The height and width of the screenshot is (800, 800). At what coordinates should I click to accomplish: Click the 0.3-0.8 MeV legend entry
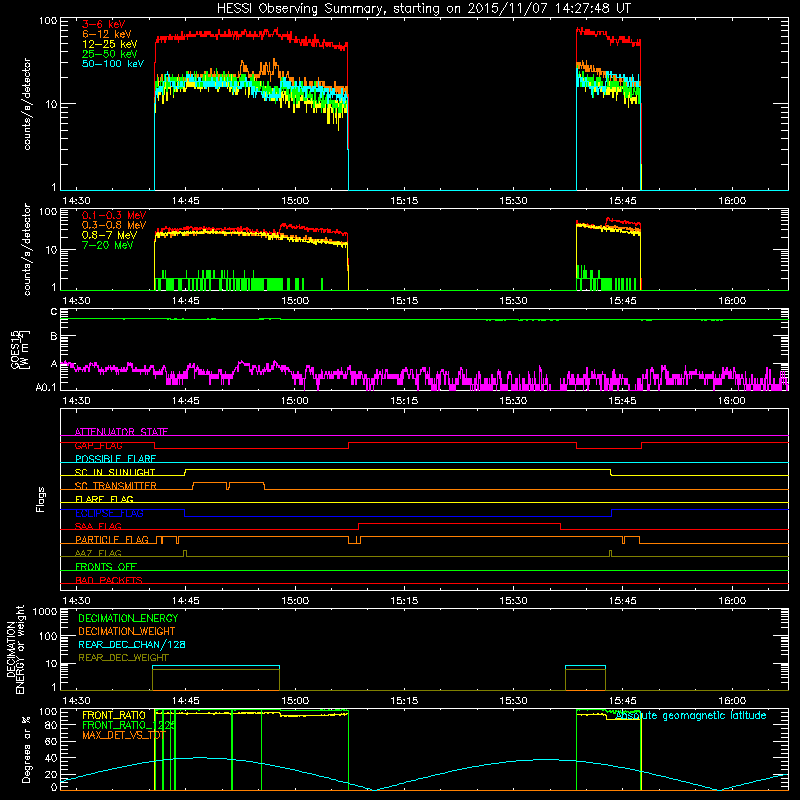(114, 225)
